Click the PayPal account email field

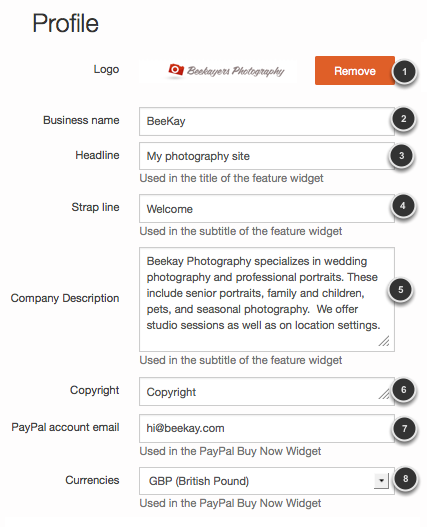pos(267,428)
